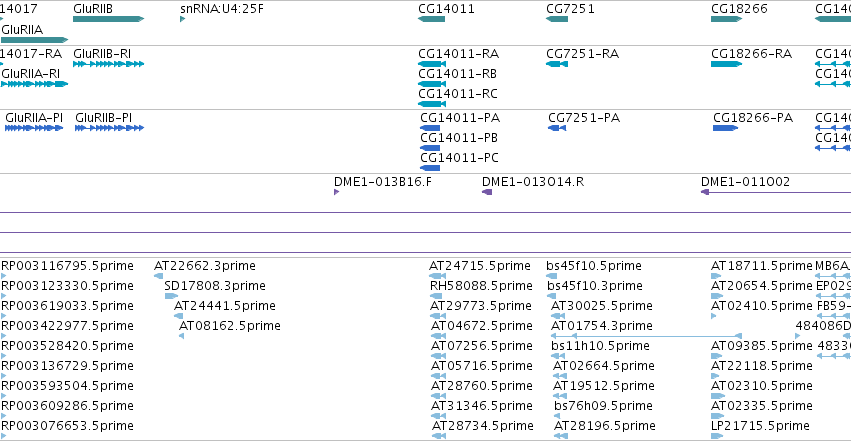Click the CG18266-PA protein bar
Screen dimensions: 851x441
tap(725, 128)
